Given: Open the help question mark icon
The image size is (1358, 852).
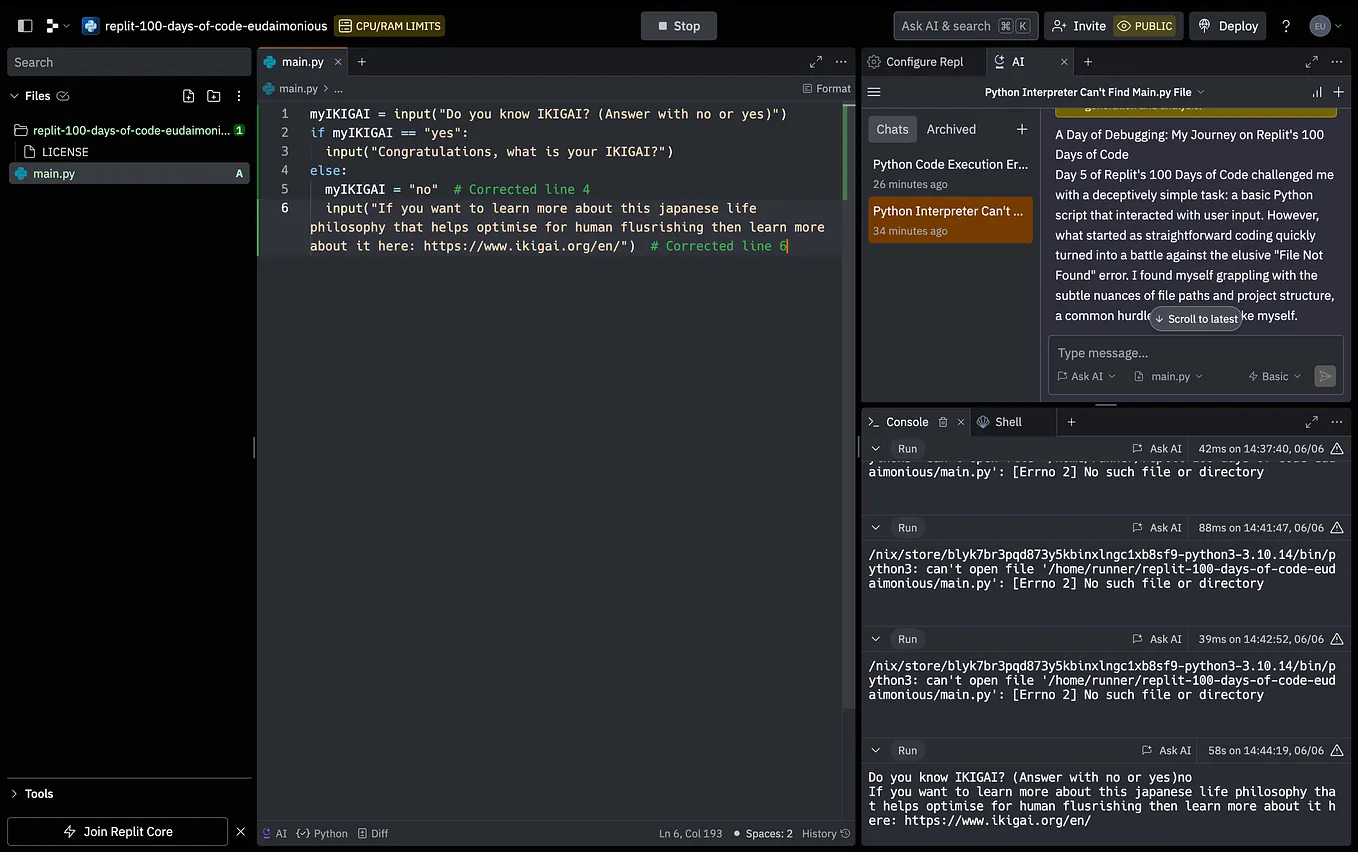Looking at the screenshot, I should pyautogui.click(x=1286, y=26).
